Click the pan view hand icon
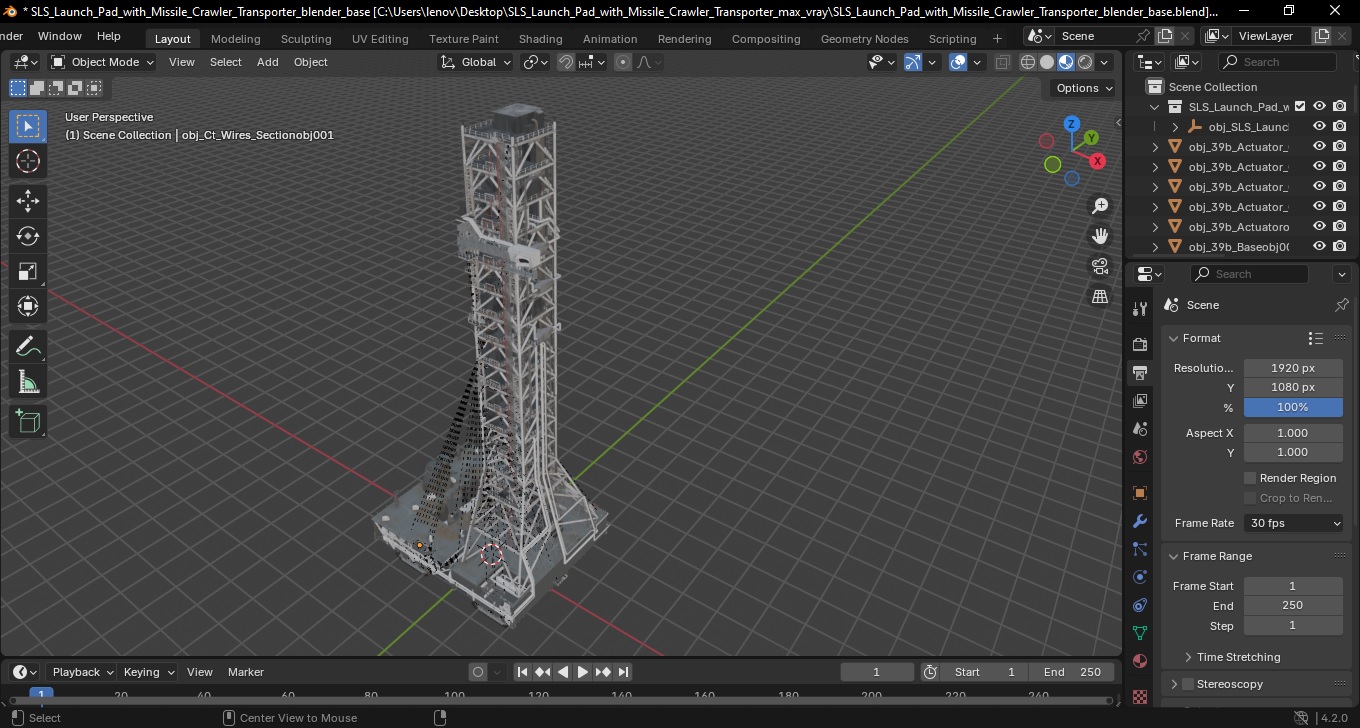Screen dimensions: 1360x728 point(1100,236)
